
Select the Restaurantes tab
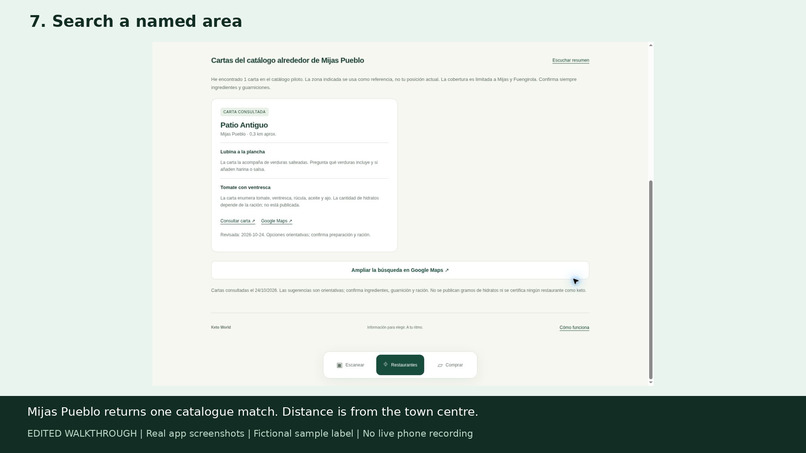(400, 365)
